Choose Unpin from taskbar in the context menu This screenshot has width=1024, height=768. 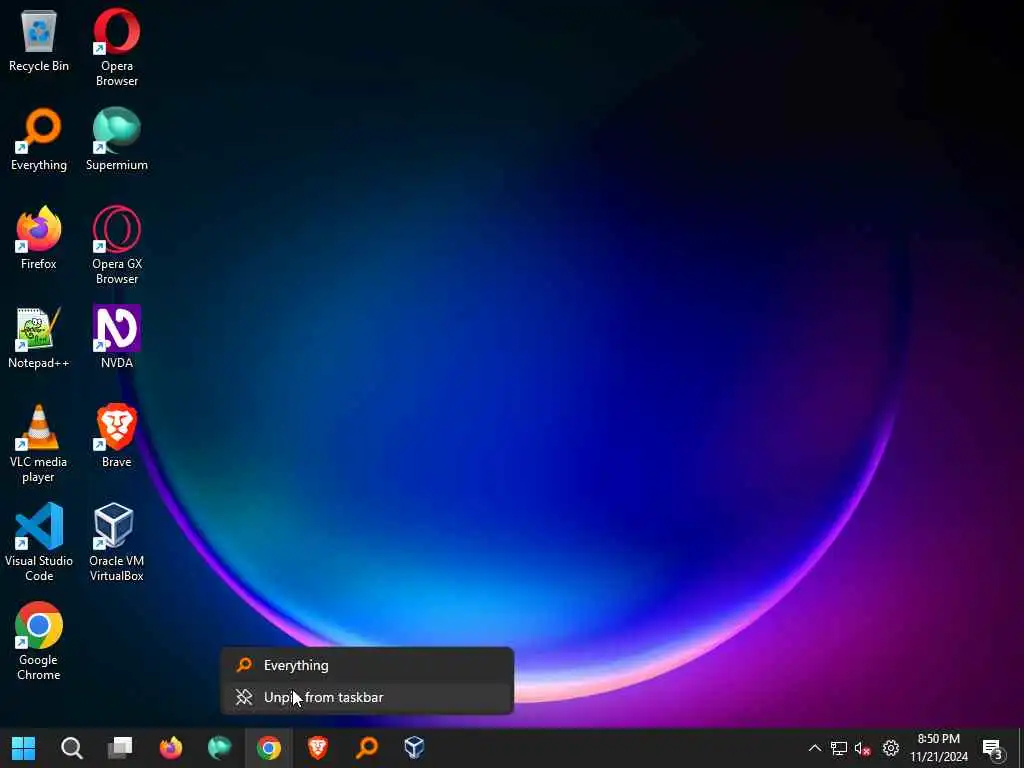[x=368, y=697]
